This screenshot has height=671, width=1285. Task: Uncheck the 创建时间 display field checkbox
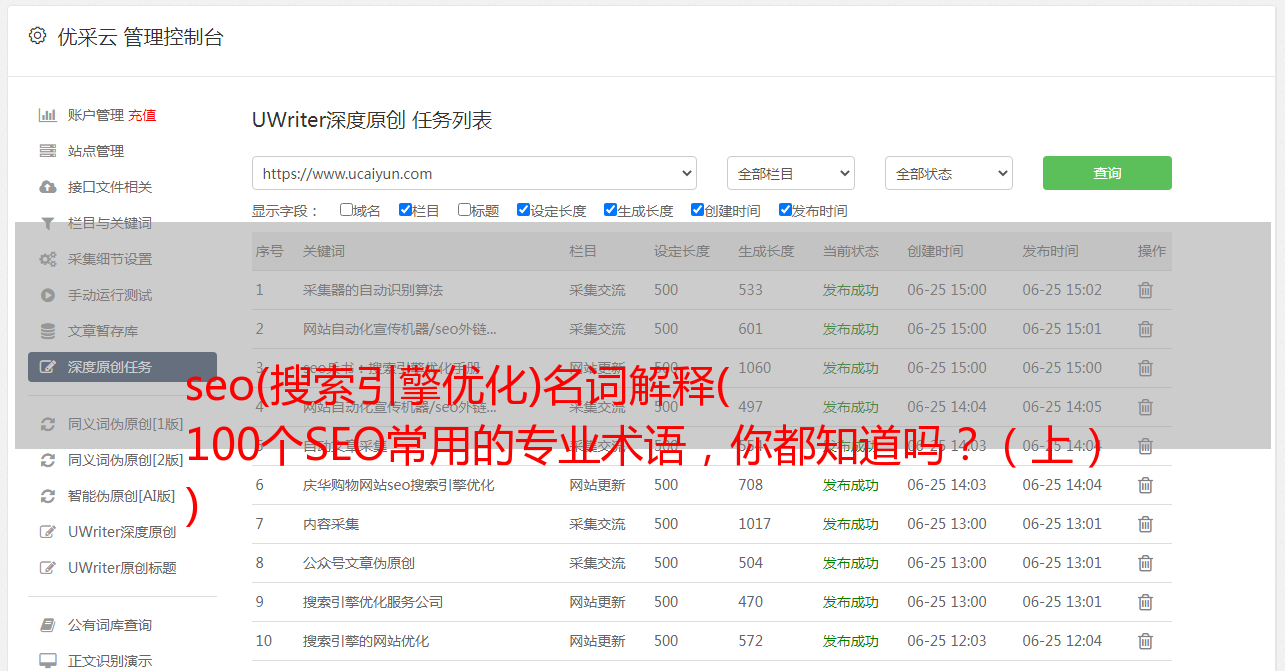click(697, 210)
